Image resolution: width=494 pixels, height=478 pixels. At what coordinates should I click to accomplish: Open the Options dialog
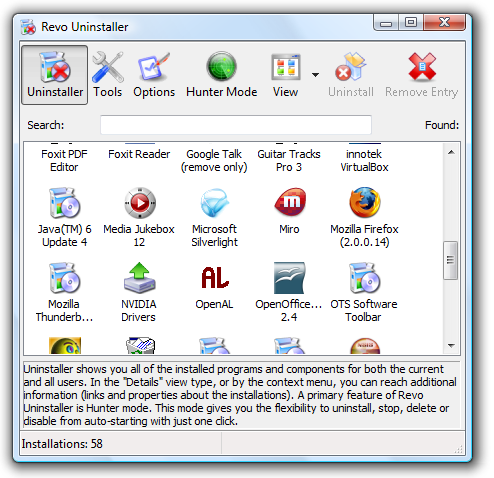[154, 75]
